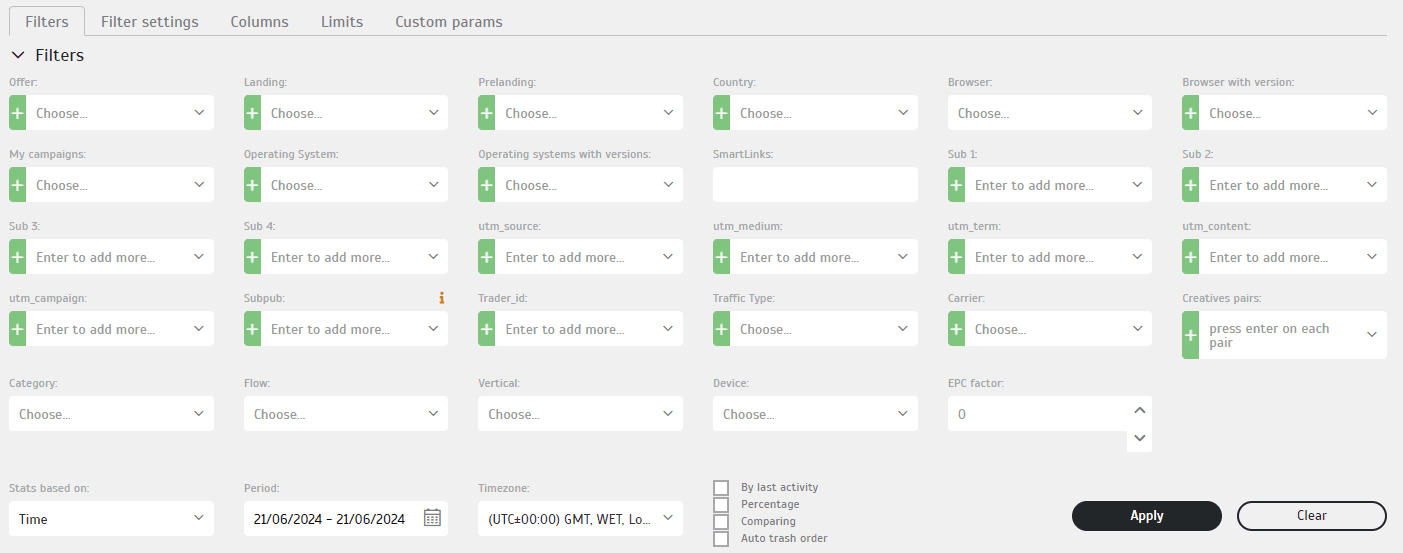Click the plus icon next to utm_source
This screenshot has height=553, width=1403.
(x=487, y=257)
